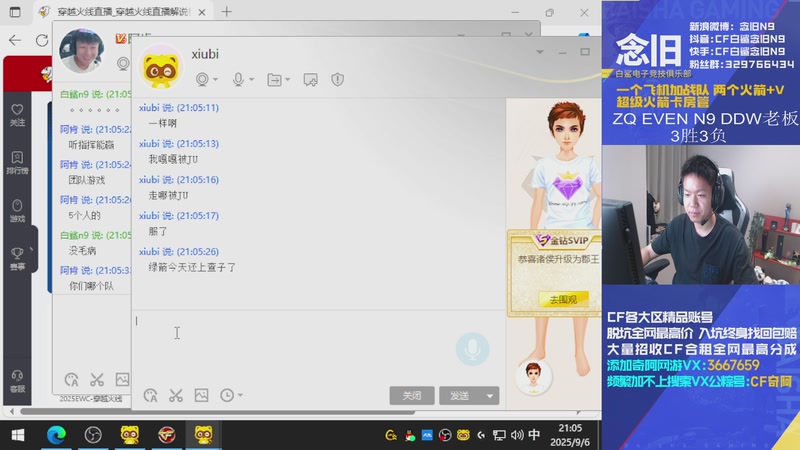
Task: Start a voice call with the microphone icon
Action: click(238, 80)
